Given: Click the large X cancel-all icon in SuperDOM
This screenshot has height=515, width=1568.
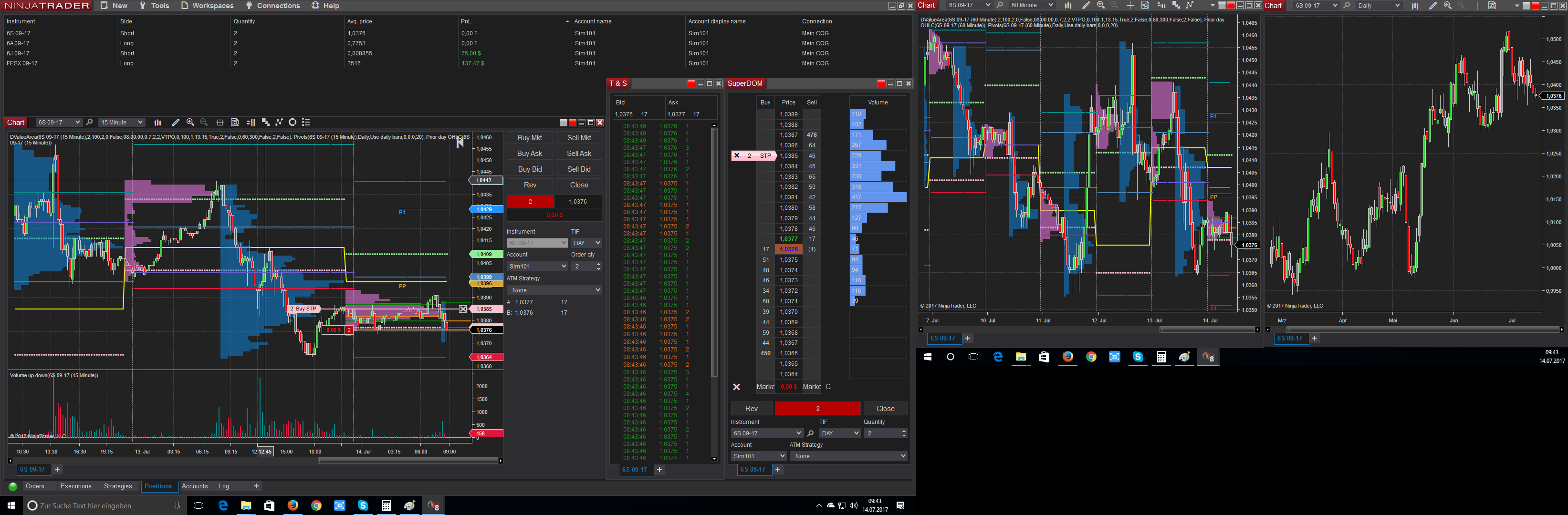Looking at the screenshot, I should coord(737,387).
